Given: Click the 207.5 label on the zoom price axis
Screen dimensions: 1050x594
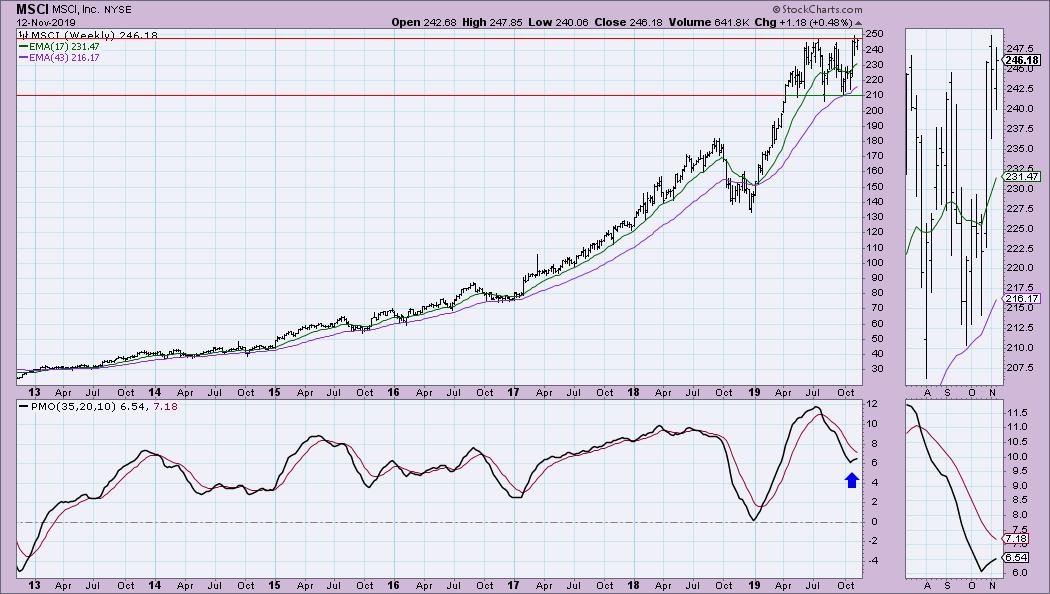Looking at the screenshot, I should click(x=1018, y=368).
